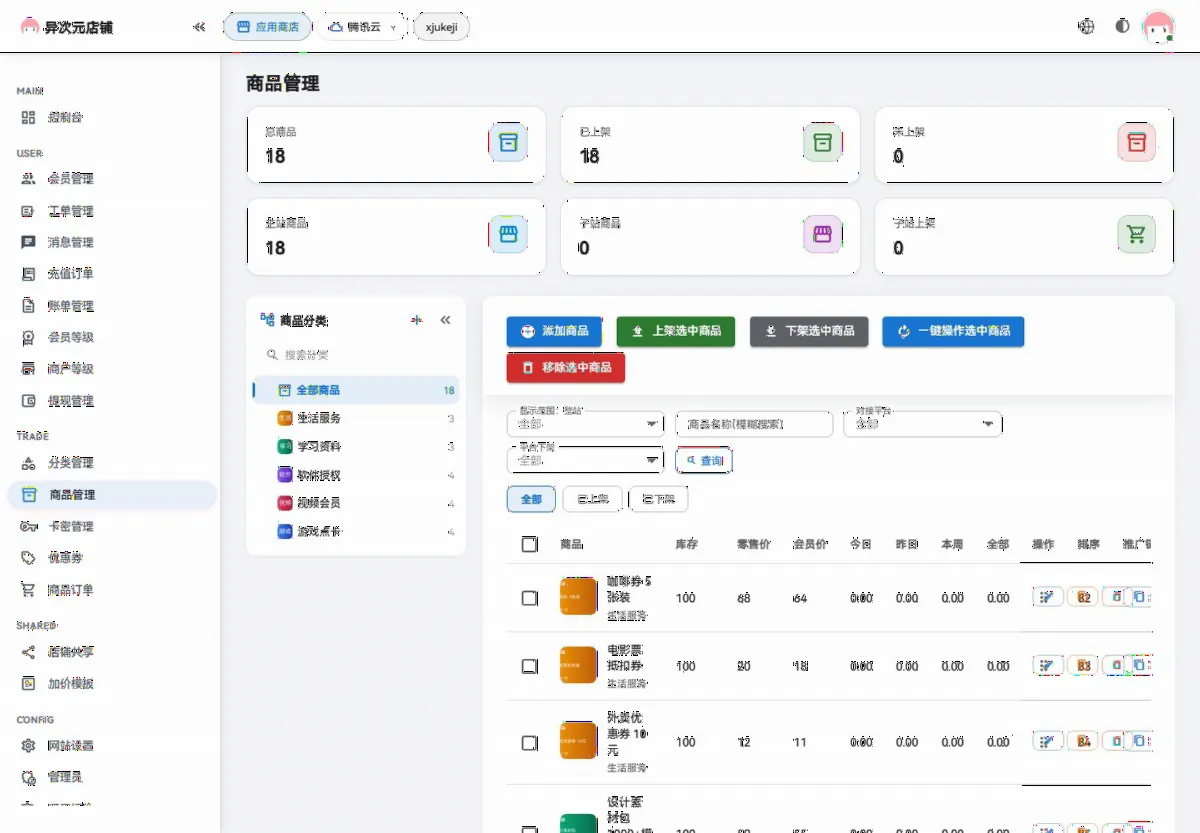Open the 应用商店 tab in the header
This screenshot has width=1200, height=833.
pyautogui.click(x=268, y=27)
